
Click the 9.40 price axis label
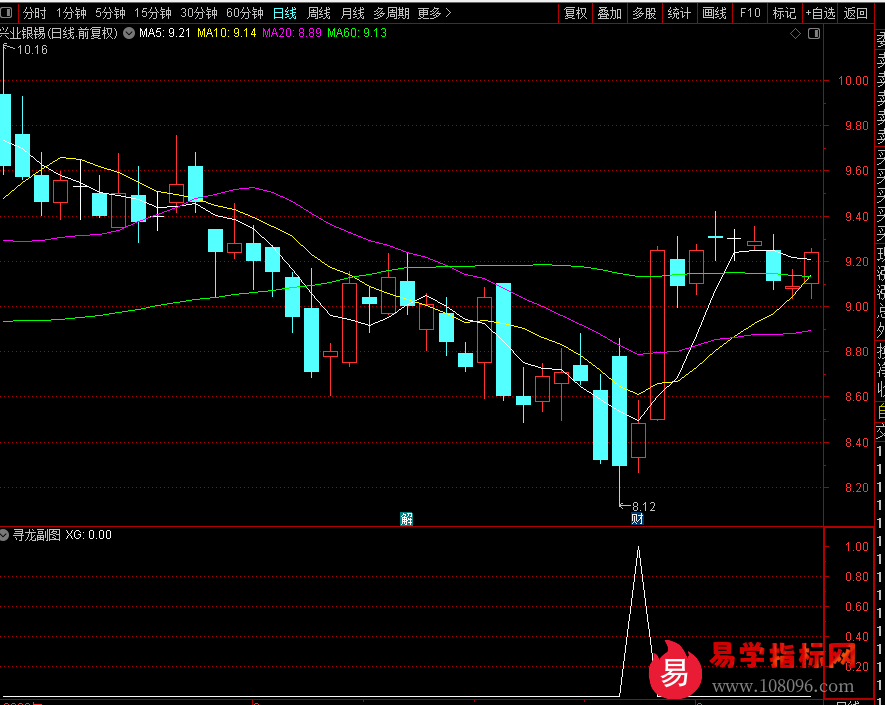(856, 217)
